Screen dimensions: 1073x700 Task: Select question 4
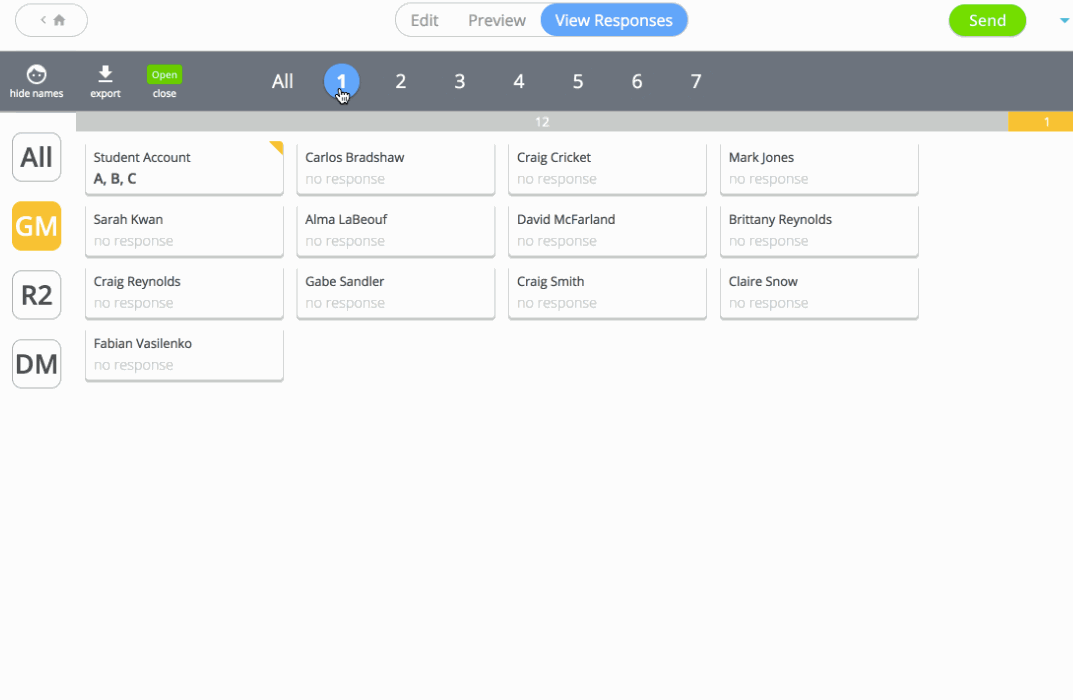(519, 81)
